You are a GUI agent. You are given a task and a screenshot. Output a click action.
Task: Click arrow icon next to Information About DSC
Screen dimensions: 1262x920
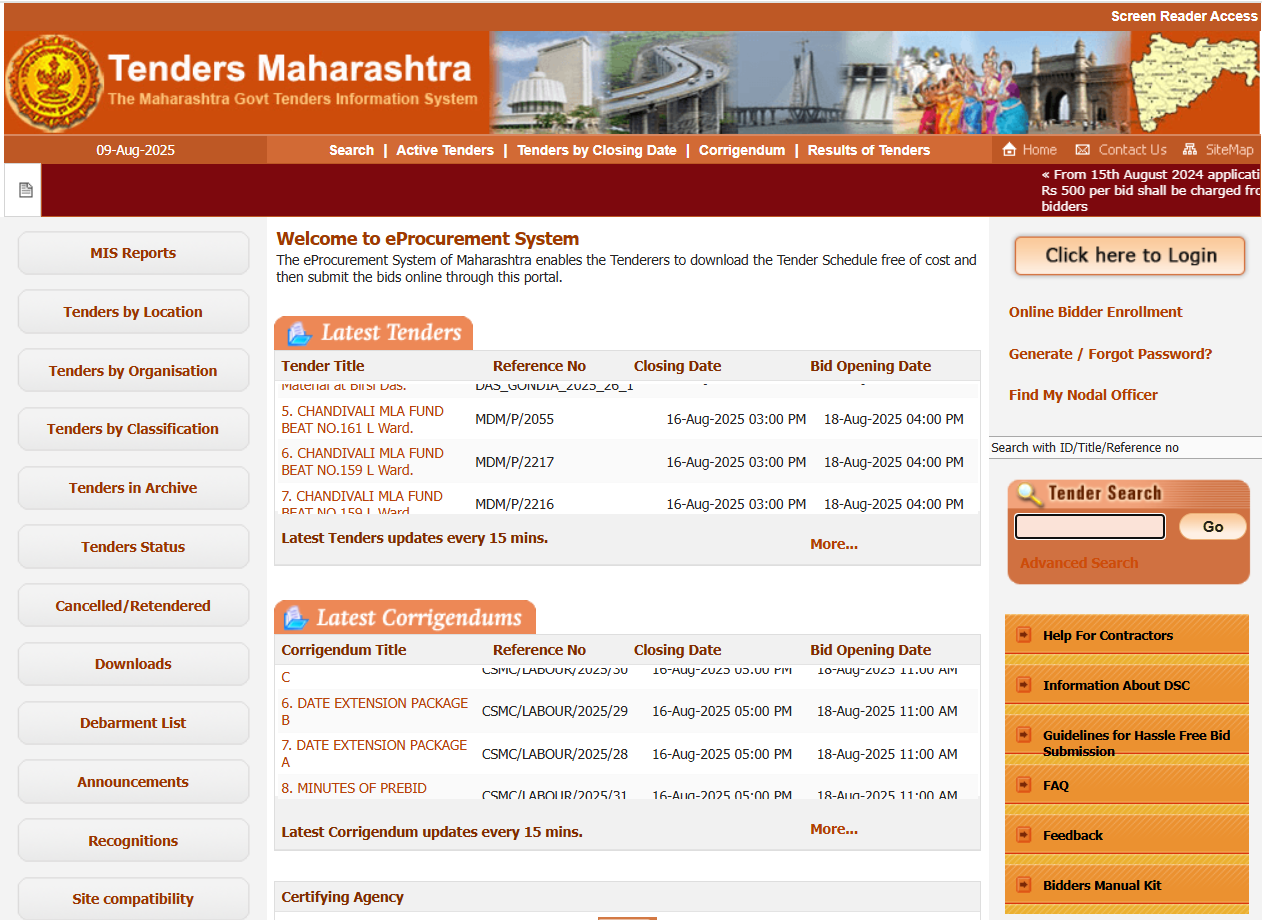coord(1023,685)
